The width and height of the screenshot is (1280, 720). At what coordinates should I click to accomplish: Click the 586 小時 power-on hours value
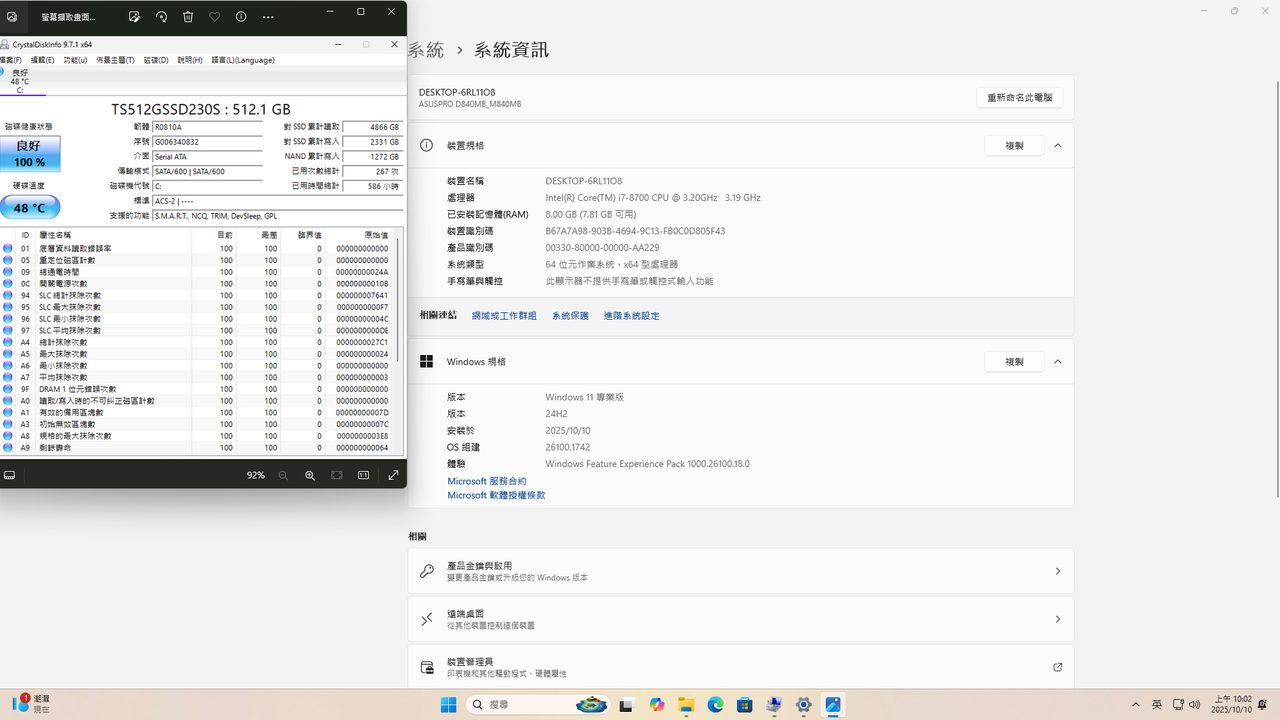(372, 186)
